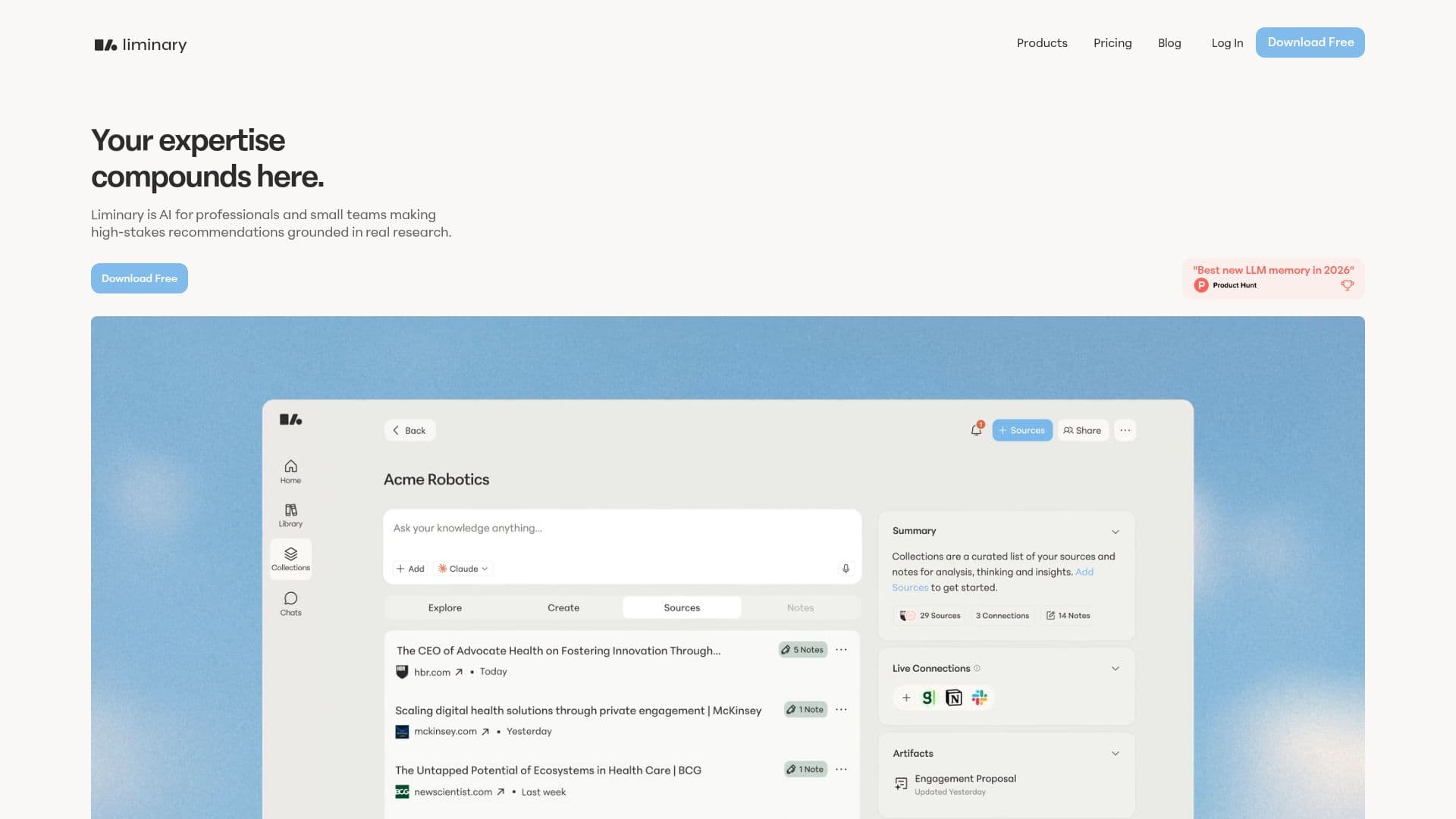Click the notification bell icon
The height and width of the screenshot is (819, 1456).
(977, 430)
